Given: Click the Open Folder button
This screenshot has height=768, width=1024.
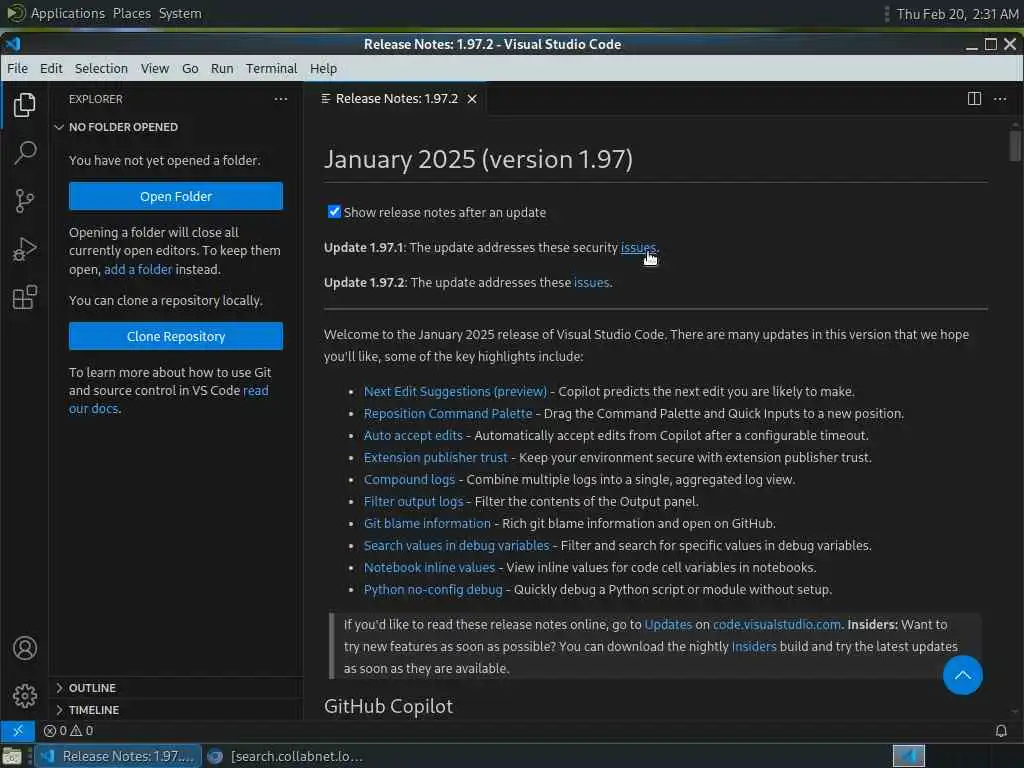Looking at the screenshot, I should [x=176, y=196].
